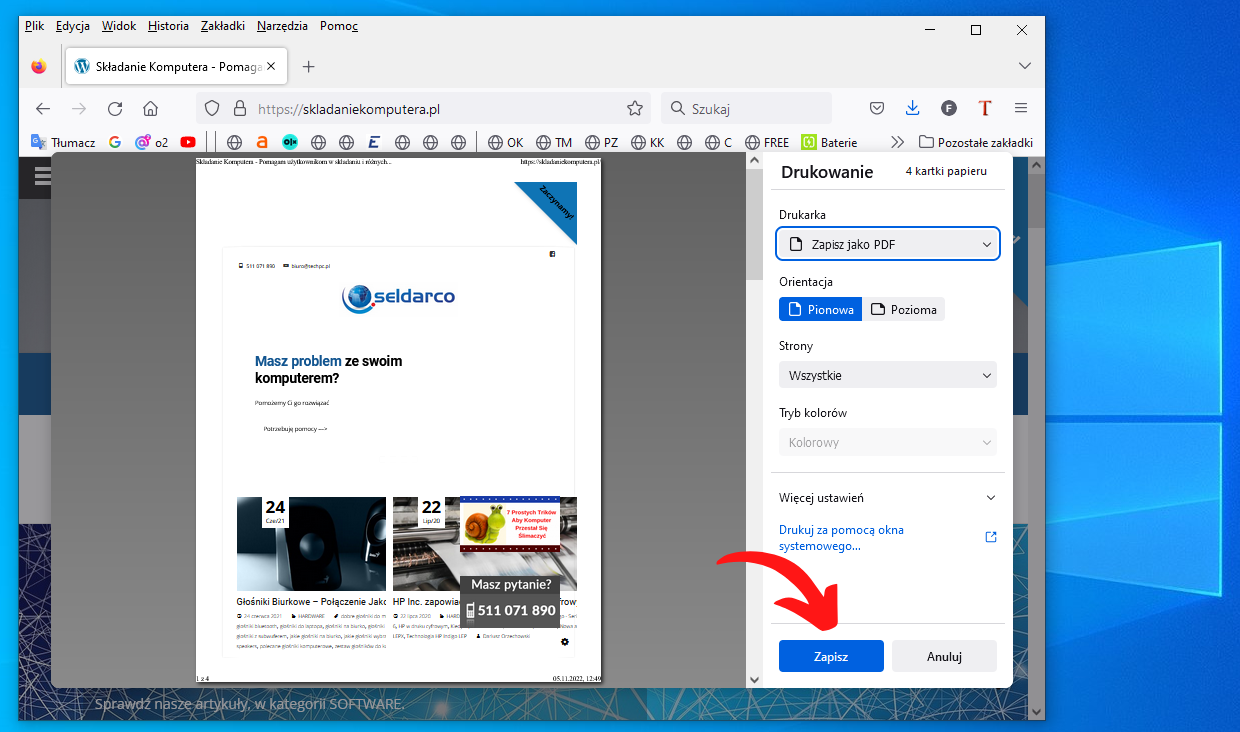This screenshot has height=732, width=1240.
Task: List all open tabs with the chevron
Action: (1024, 66)
